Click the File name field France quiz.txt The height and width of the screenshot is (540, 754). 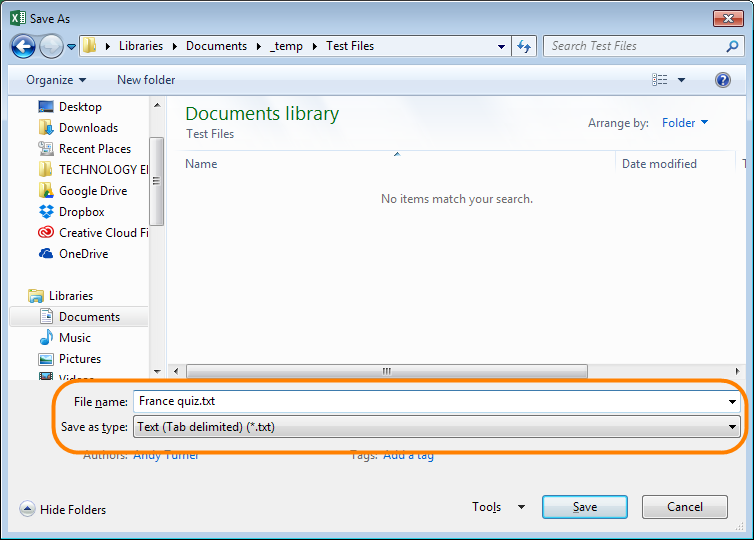(x=430, y=402)
